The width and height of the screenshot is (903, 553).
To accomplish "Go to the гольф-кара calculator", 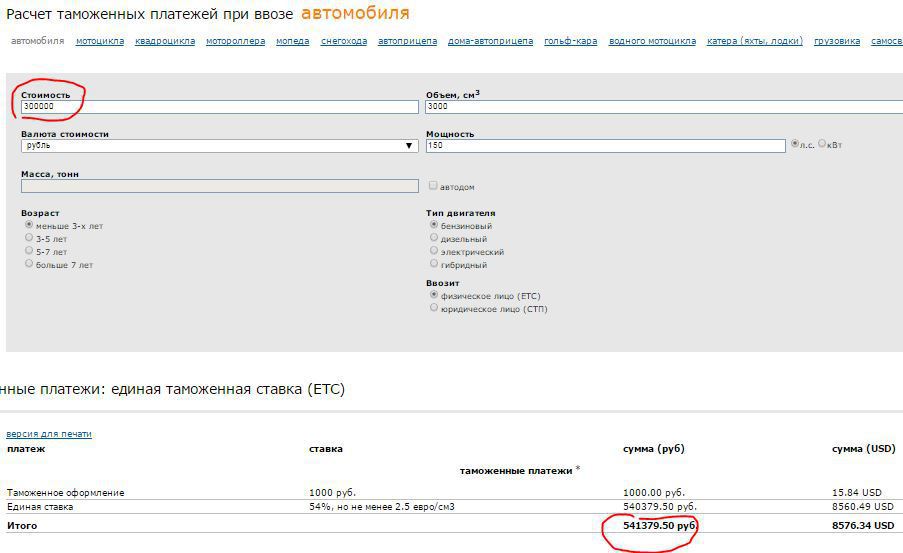I will click(571, 42).
